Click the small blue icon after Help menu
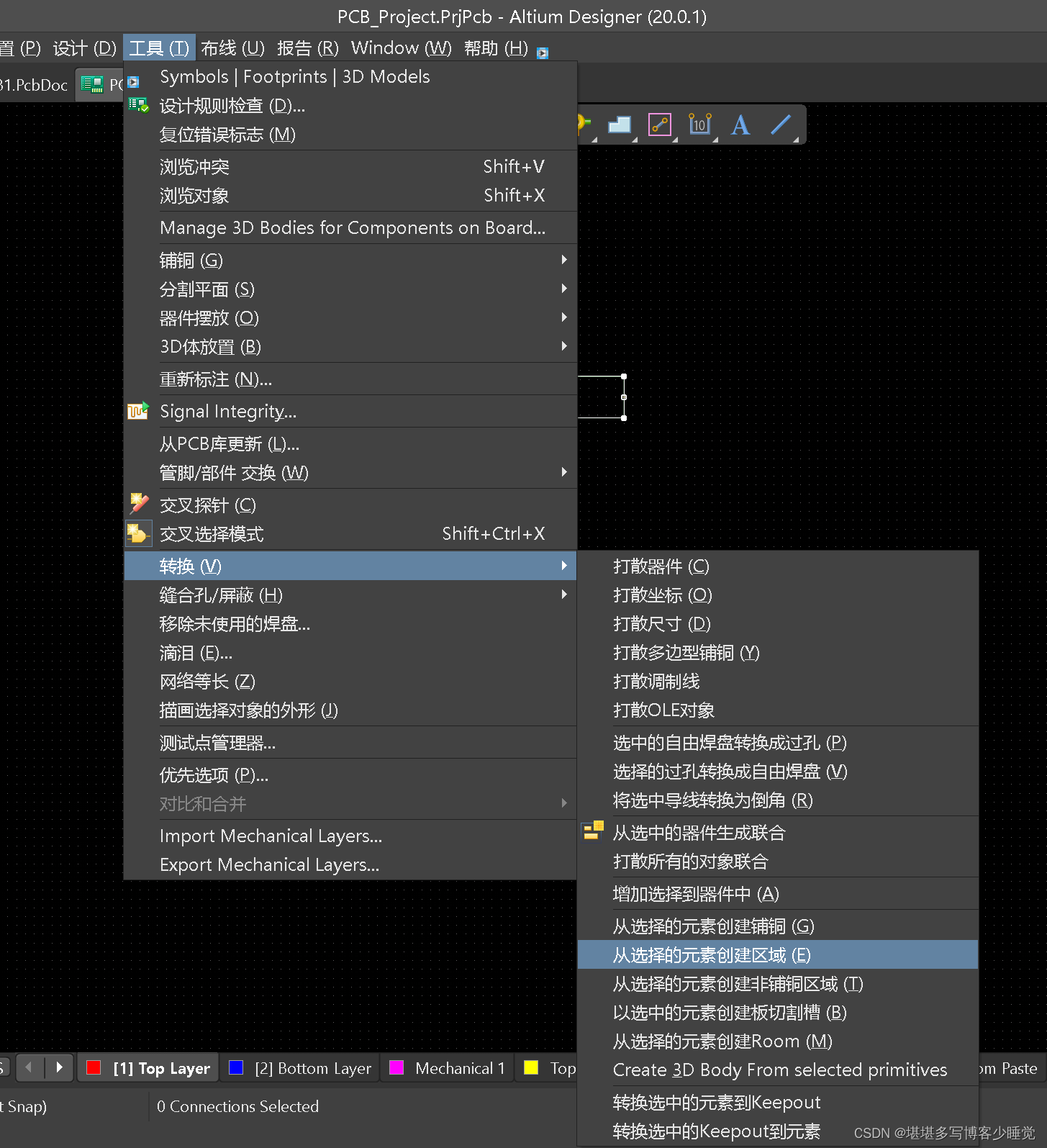 [543, 53]
